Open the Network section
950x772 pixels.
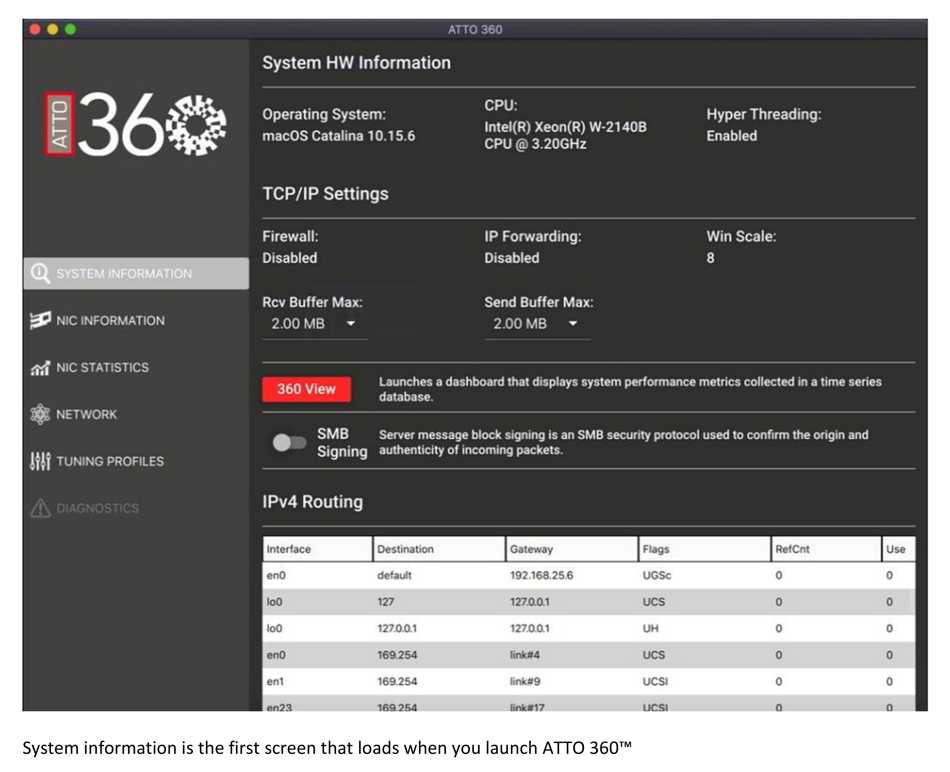click(x=136, y=414)
